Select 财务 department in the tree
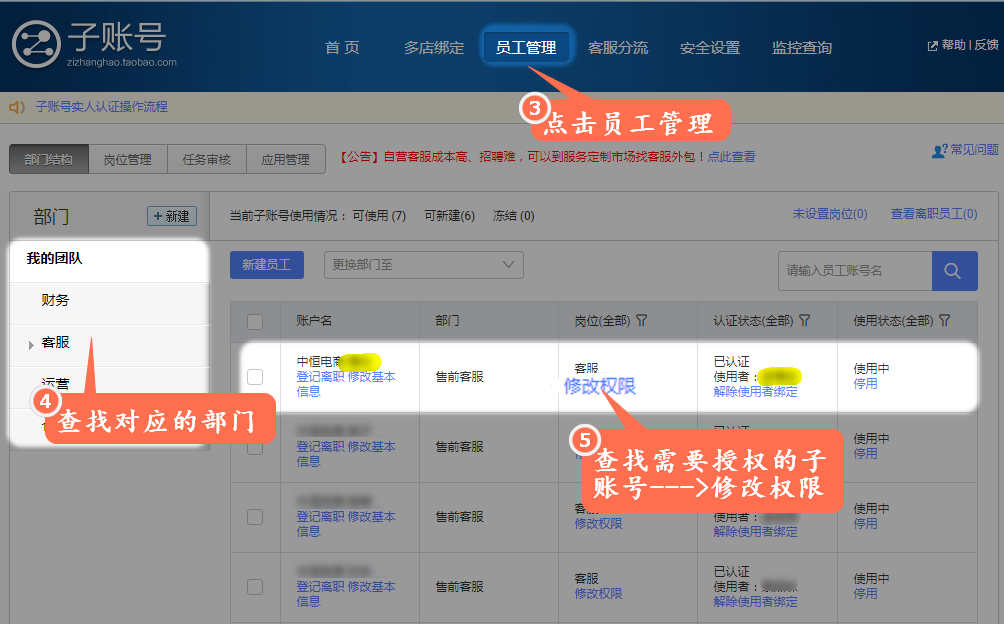Image resolution: width=1004 pixels, height=624 pixels. point(56,300)
